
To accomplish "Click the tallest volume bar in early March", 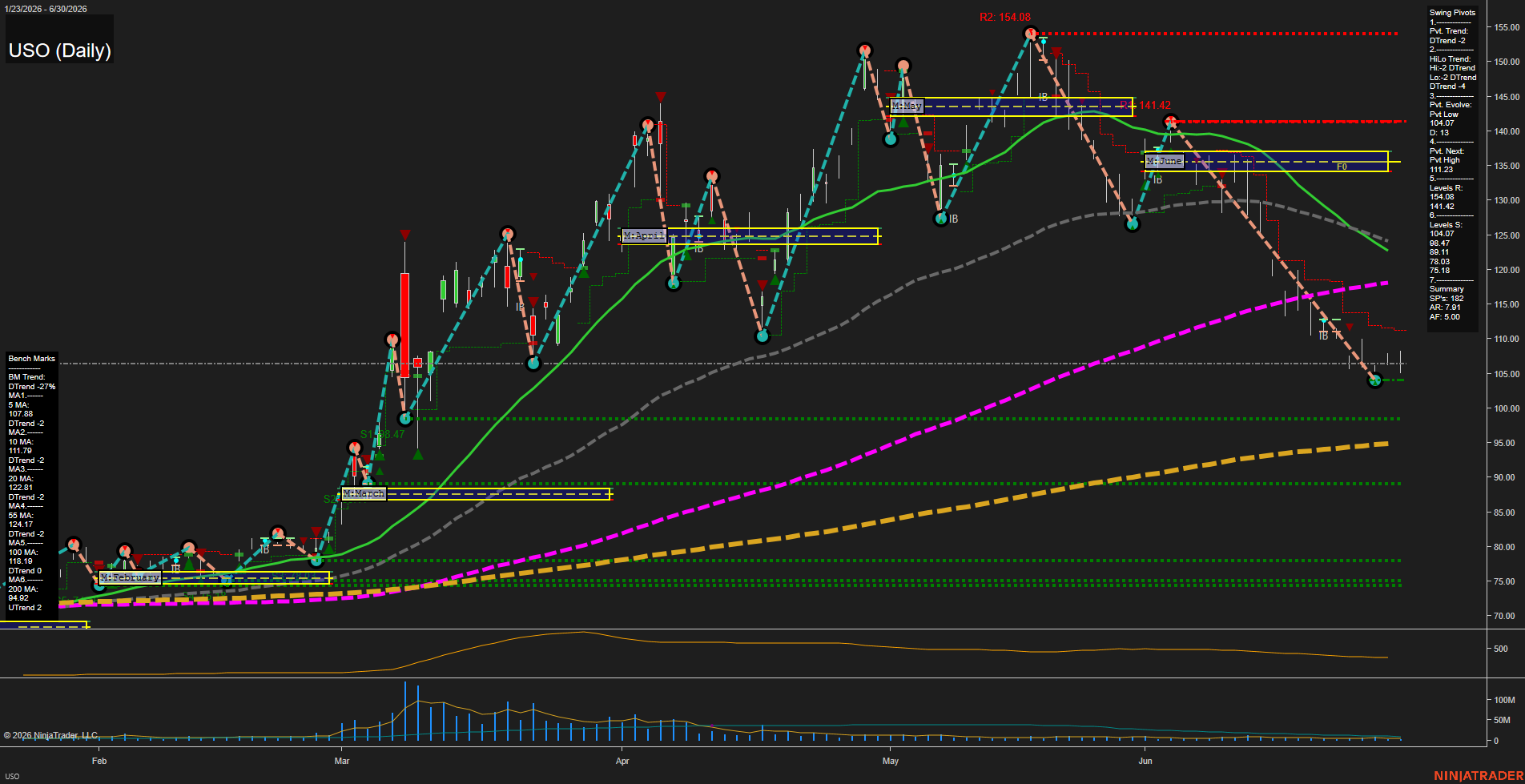I will pos(405,711).
